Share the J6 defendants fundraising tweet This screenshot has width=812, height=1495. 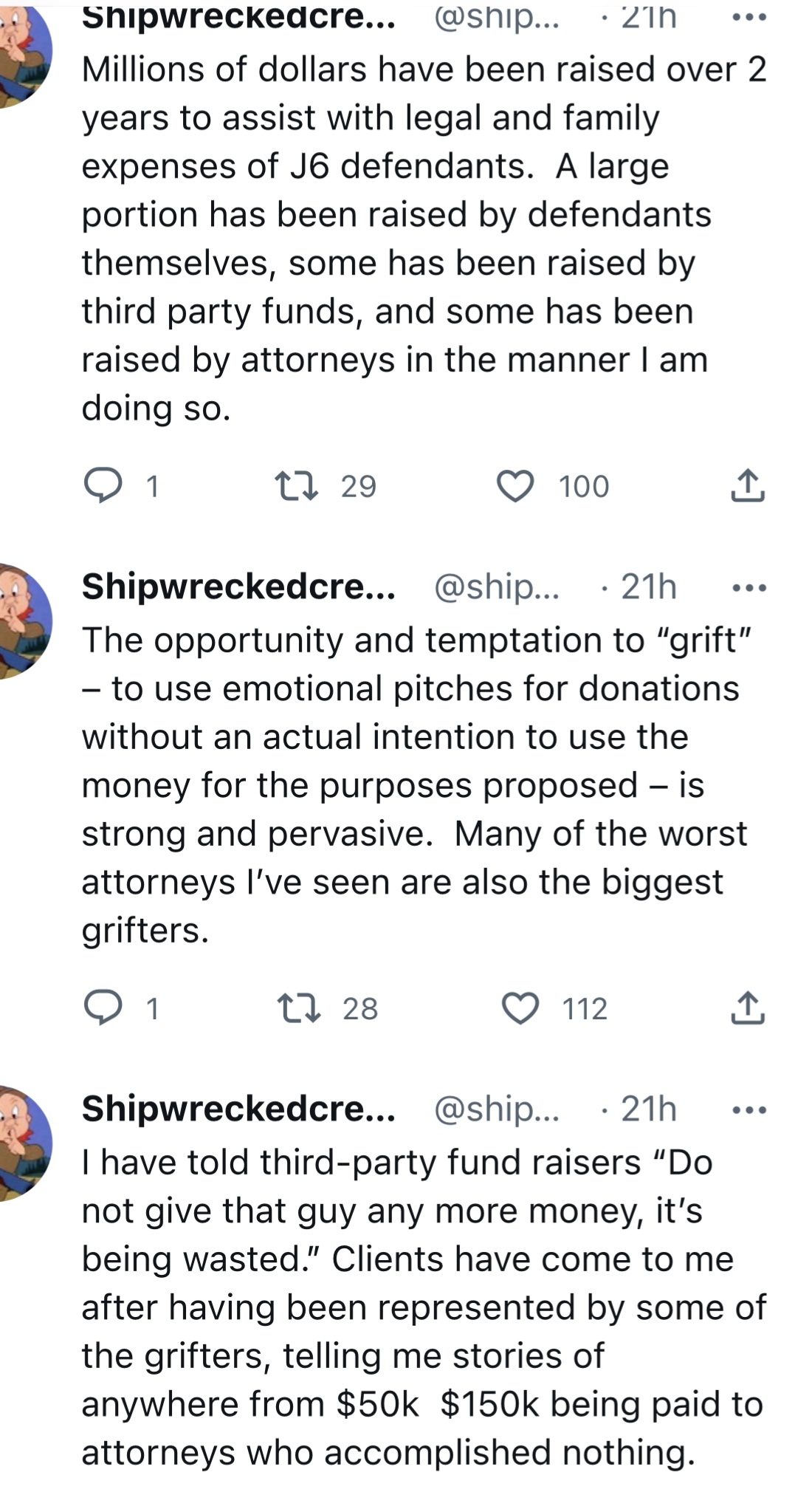747,486
